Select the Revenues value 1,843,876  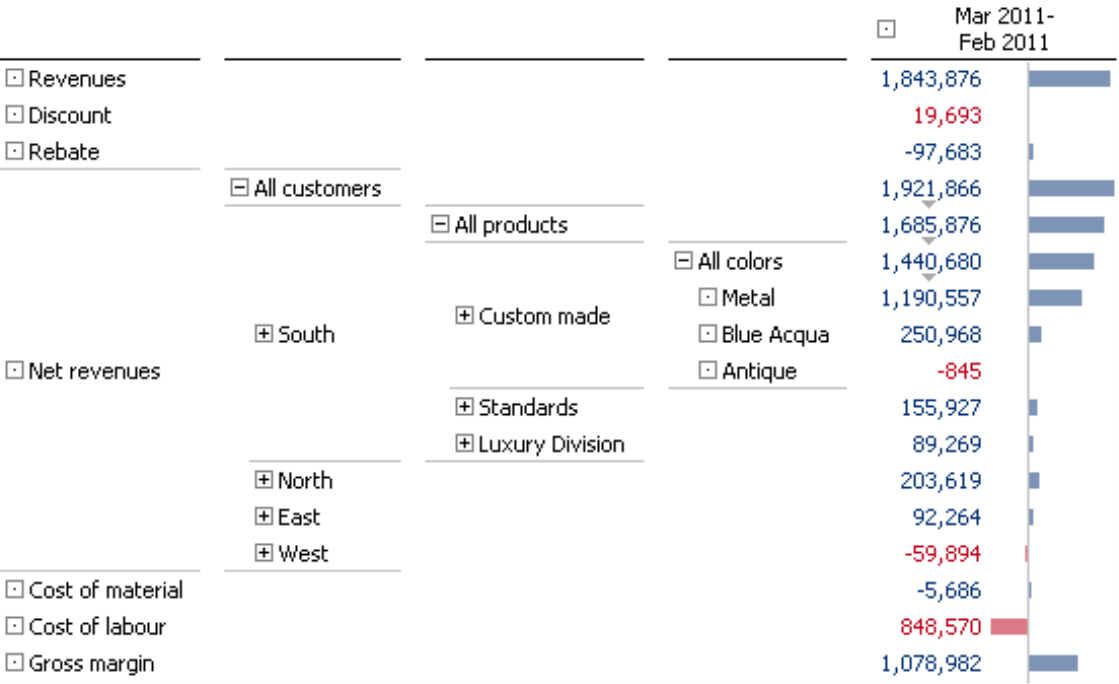pos(931,79)
